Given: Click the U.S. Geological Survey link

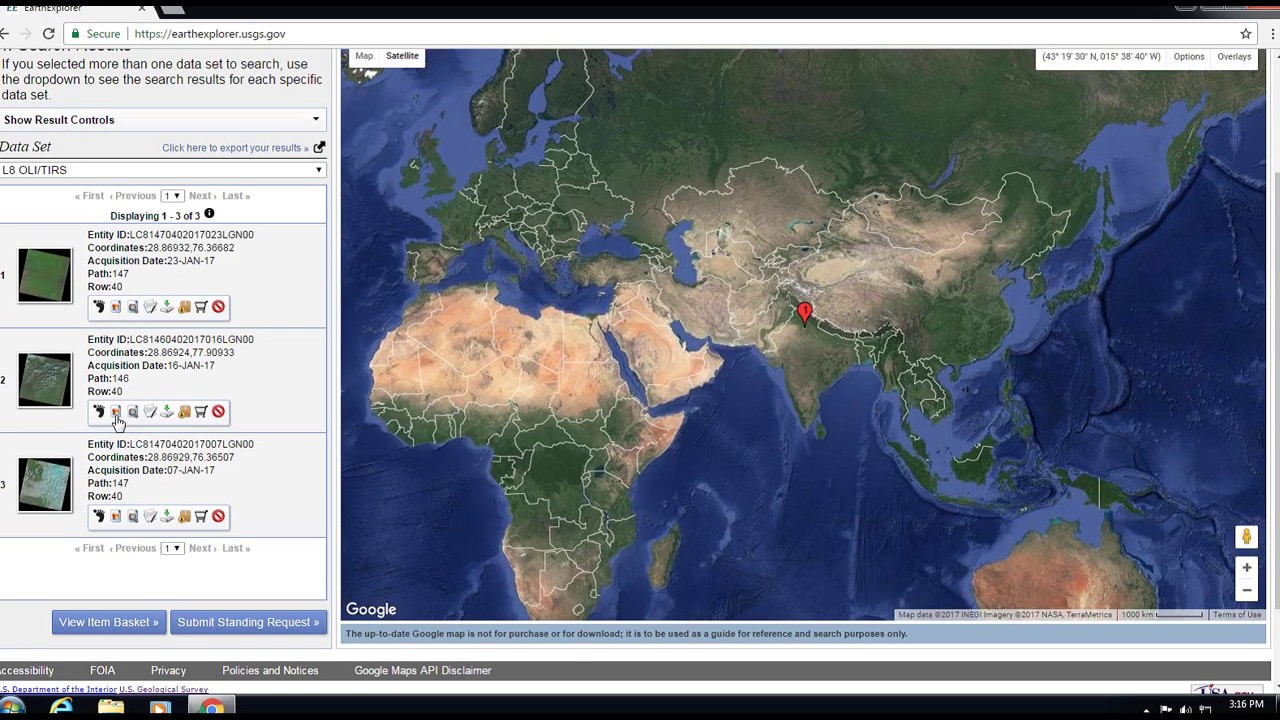Looking at the screenshot, I should [163, 689].
